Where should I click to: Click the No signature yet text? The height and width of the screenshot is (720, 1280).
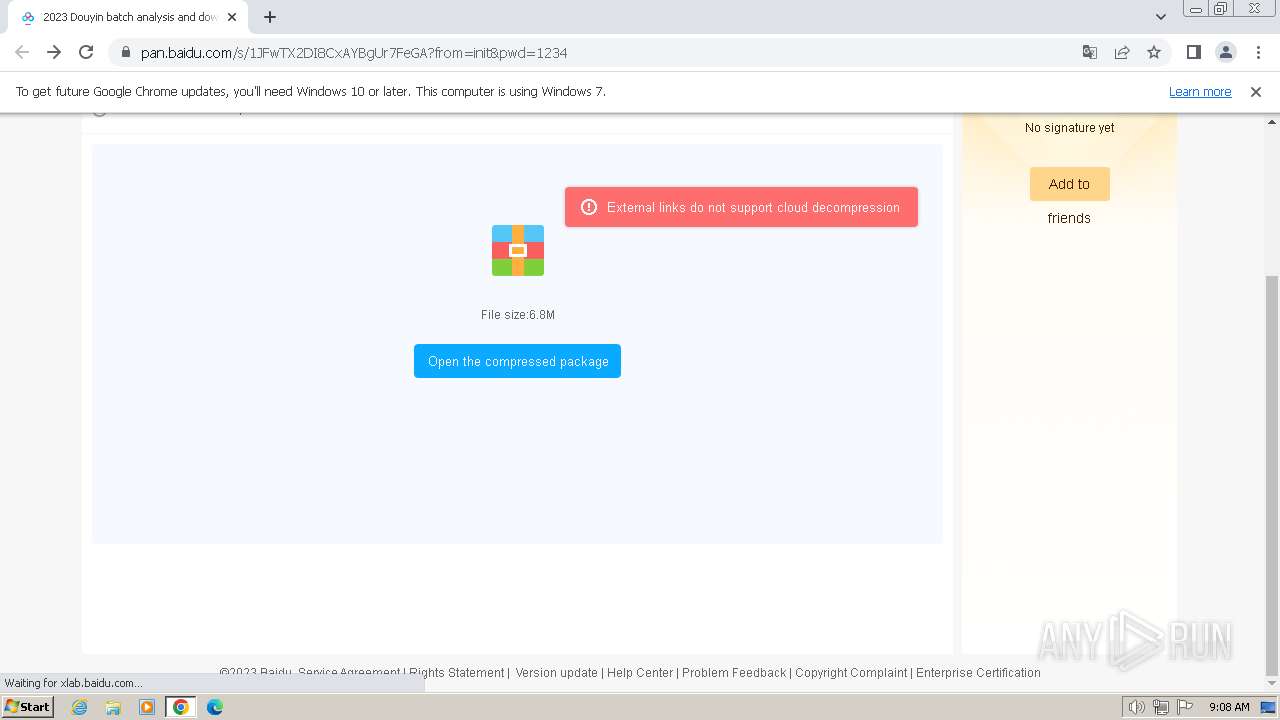coord(1069,128)
